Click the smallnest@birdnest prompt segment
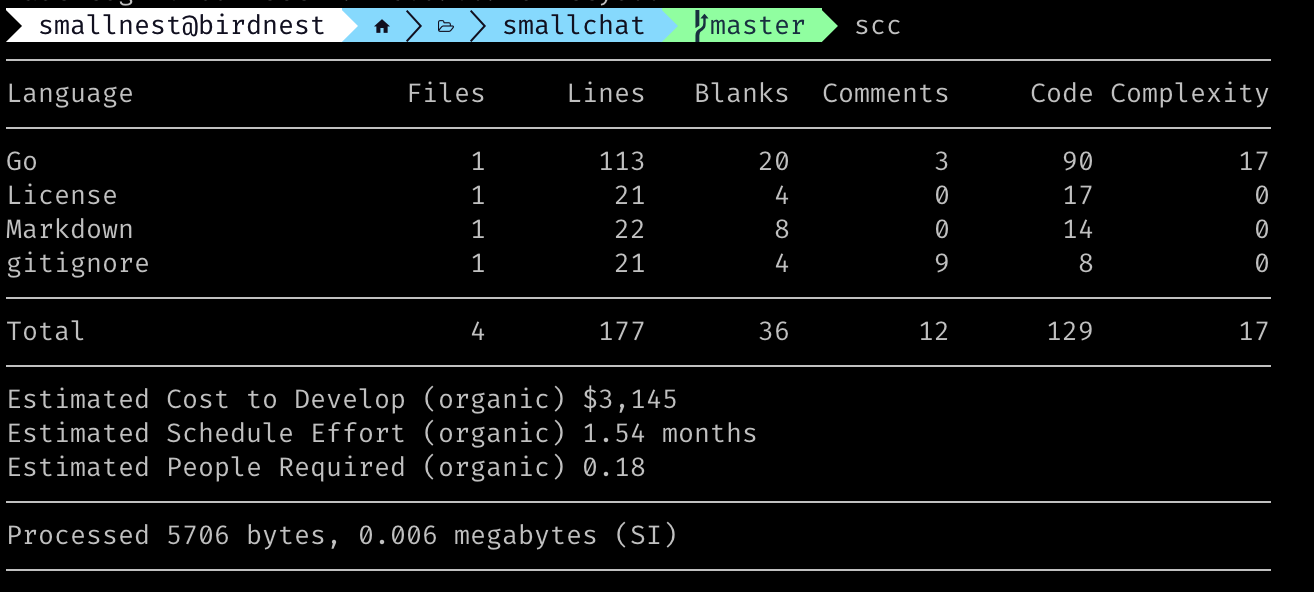 coord(182,26)
